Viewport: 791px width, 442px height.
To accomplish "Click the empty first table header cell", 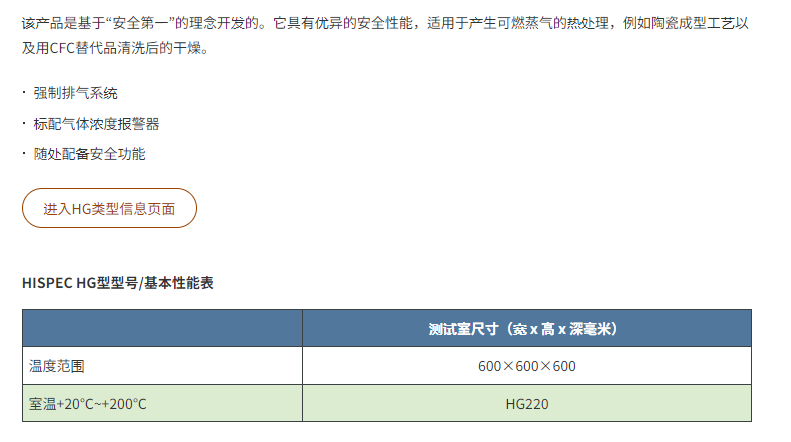I will pyautogui.click(x=162, y=328).
